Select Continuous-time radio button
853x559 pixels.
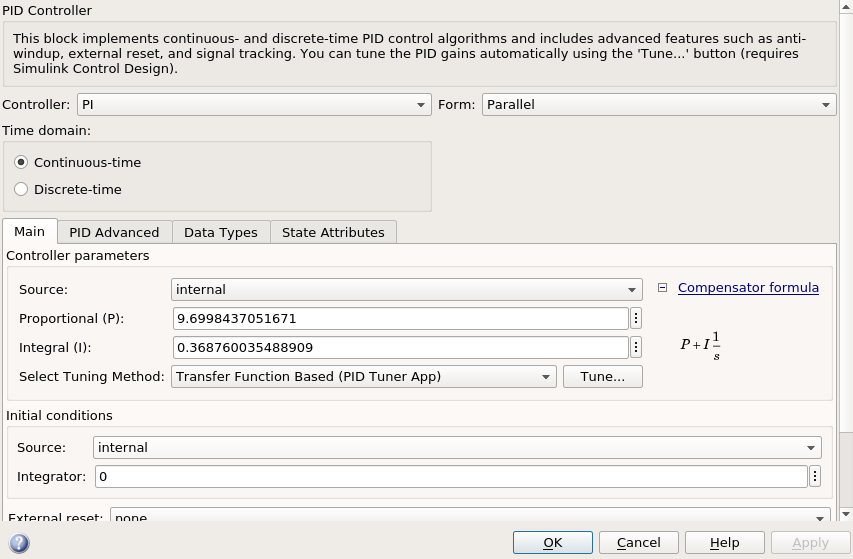tap(21, 162)
